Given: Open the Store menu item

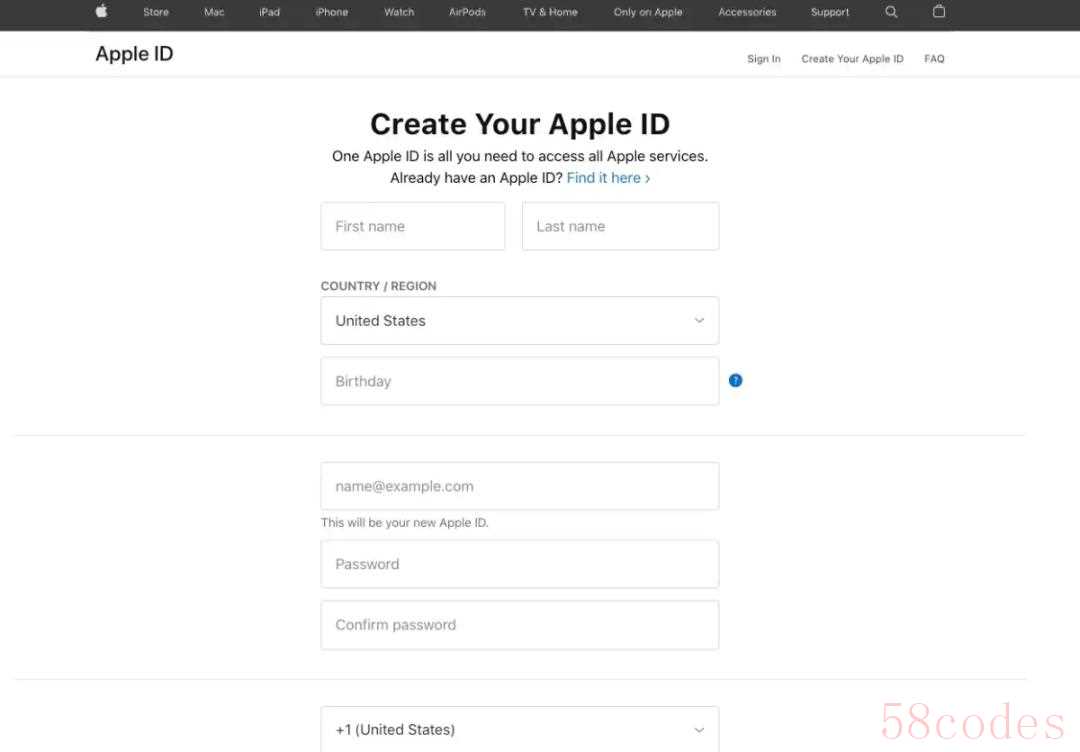Looking at the screenshot, I should click(156, 12).
